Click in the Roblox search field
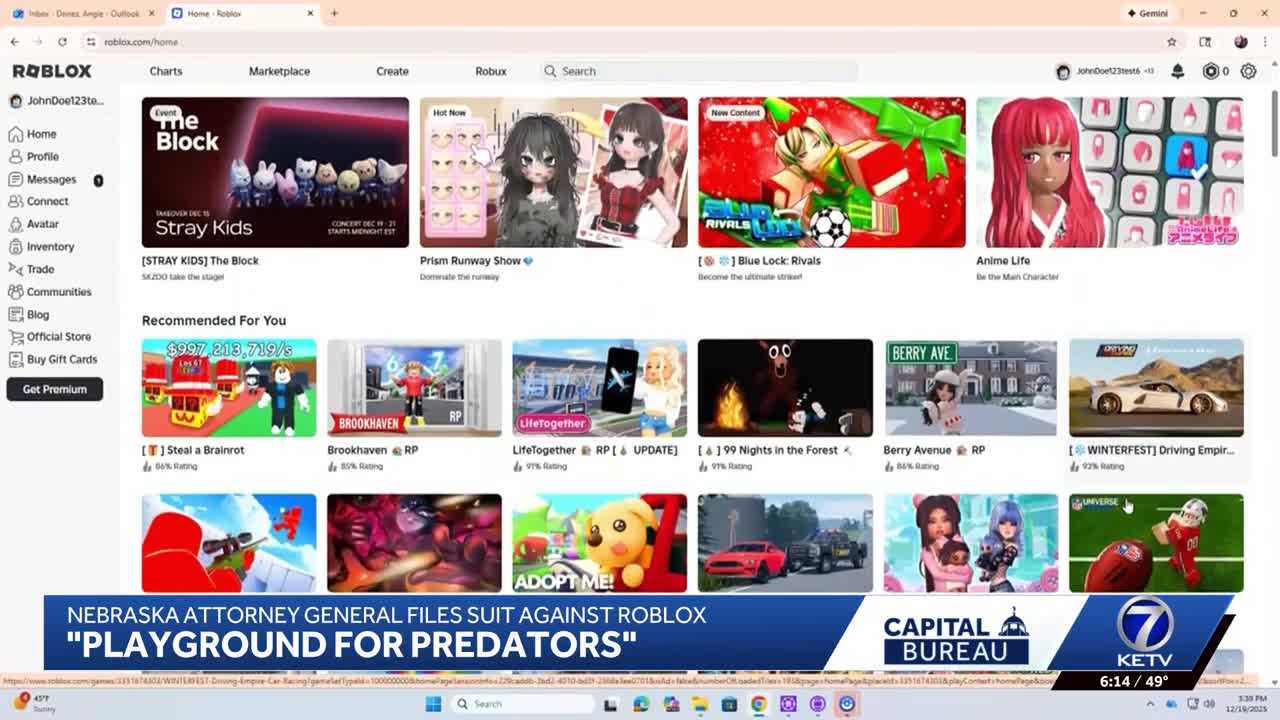This screenshot has height=720, width=1280. (x=700, y=71)
